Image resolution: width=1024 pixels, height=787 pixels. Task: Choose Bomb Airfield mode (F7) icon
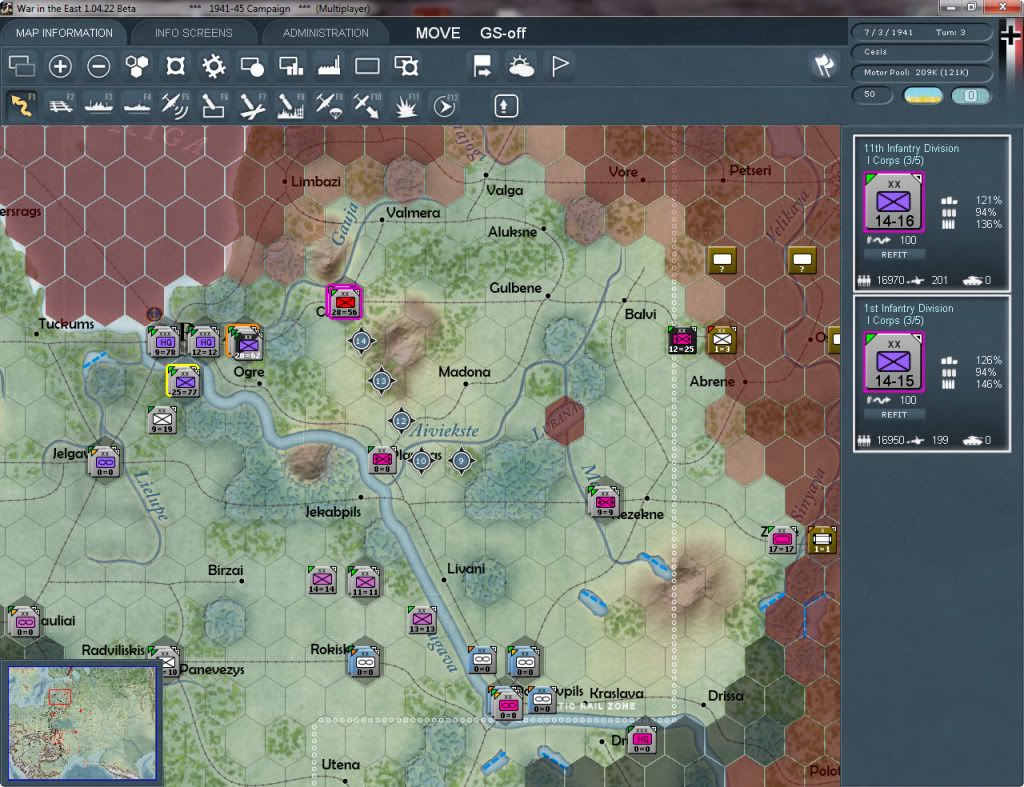[252, 105]
